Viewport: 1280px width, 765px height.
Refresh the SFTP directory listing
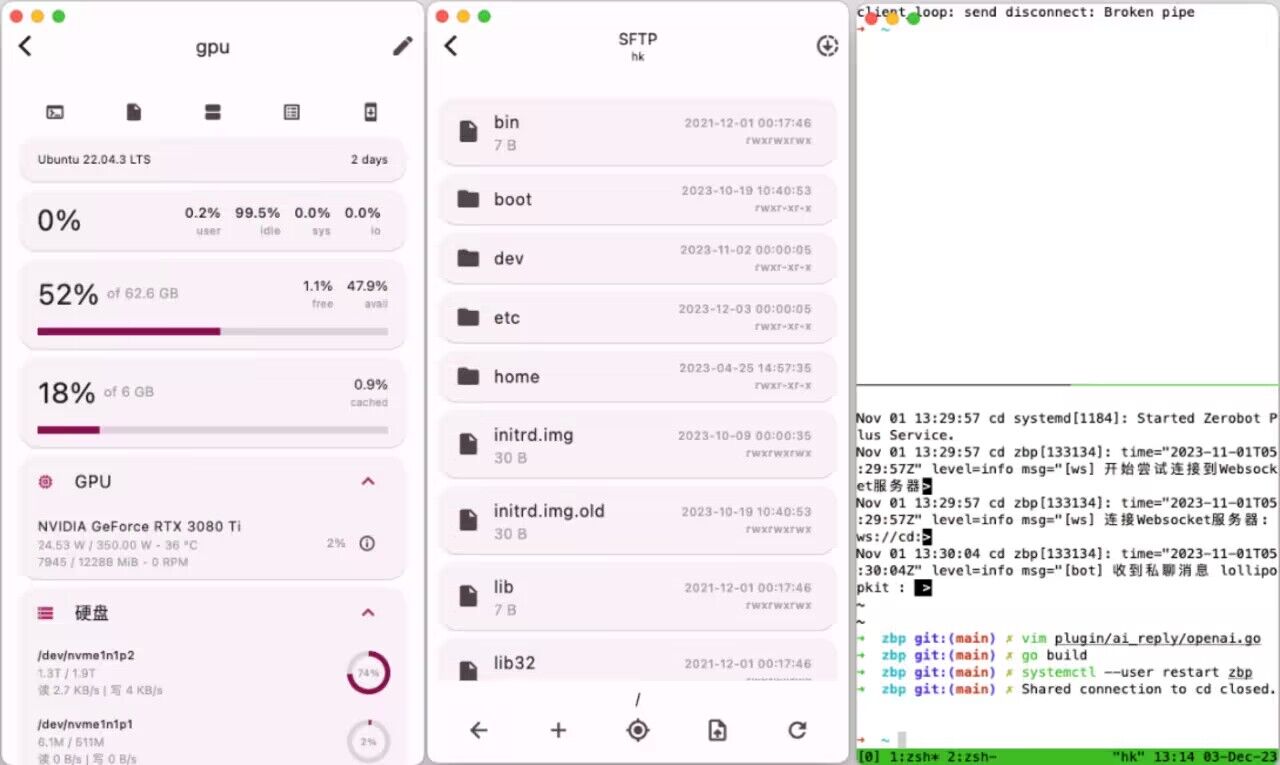(797, 730)
